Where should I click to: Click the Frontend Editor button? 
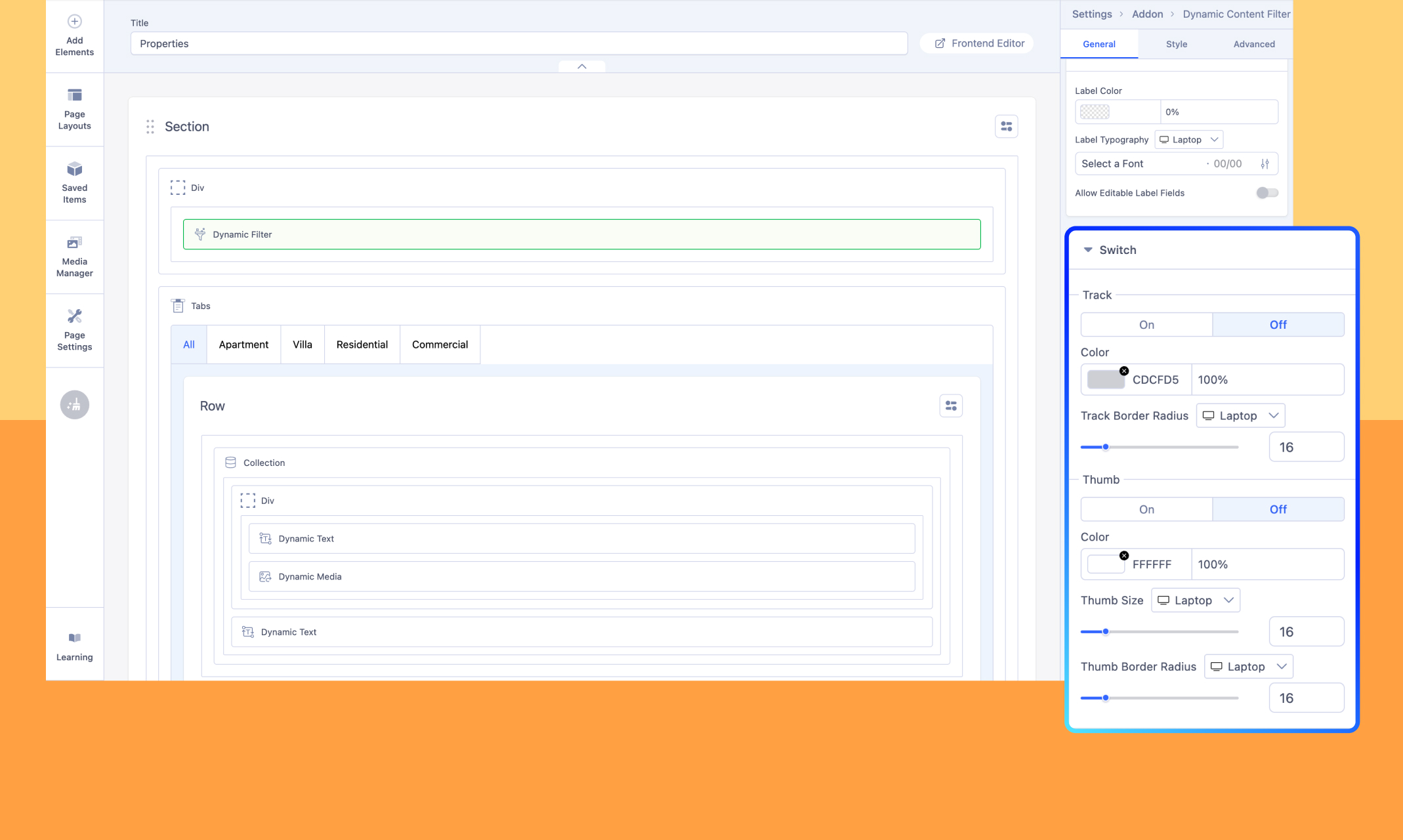pyautogui.click(x=978, y=43)
